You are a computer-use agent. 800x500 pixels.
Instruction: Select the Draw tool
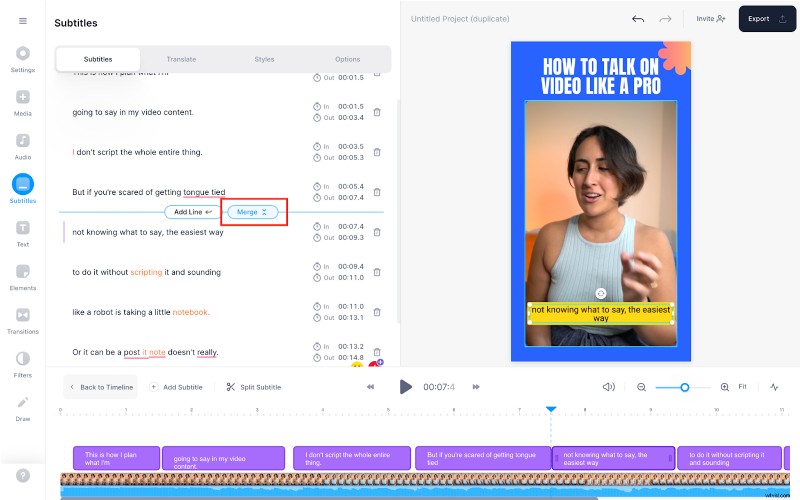click(x=23, y=408)
